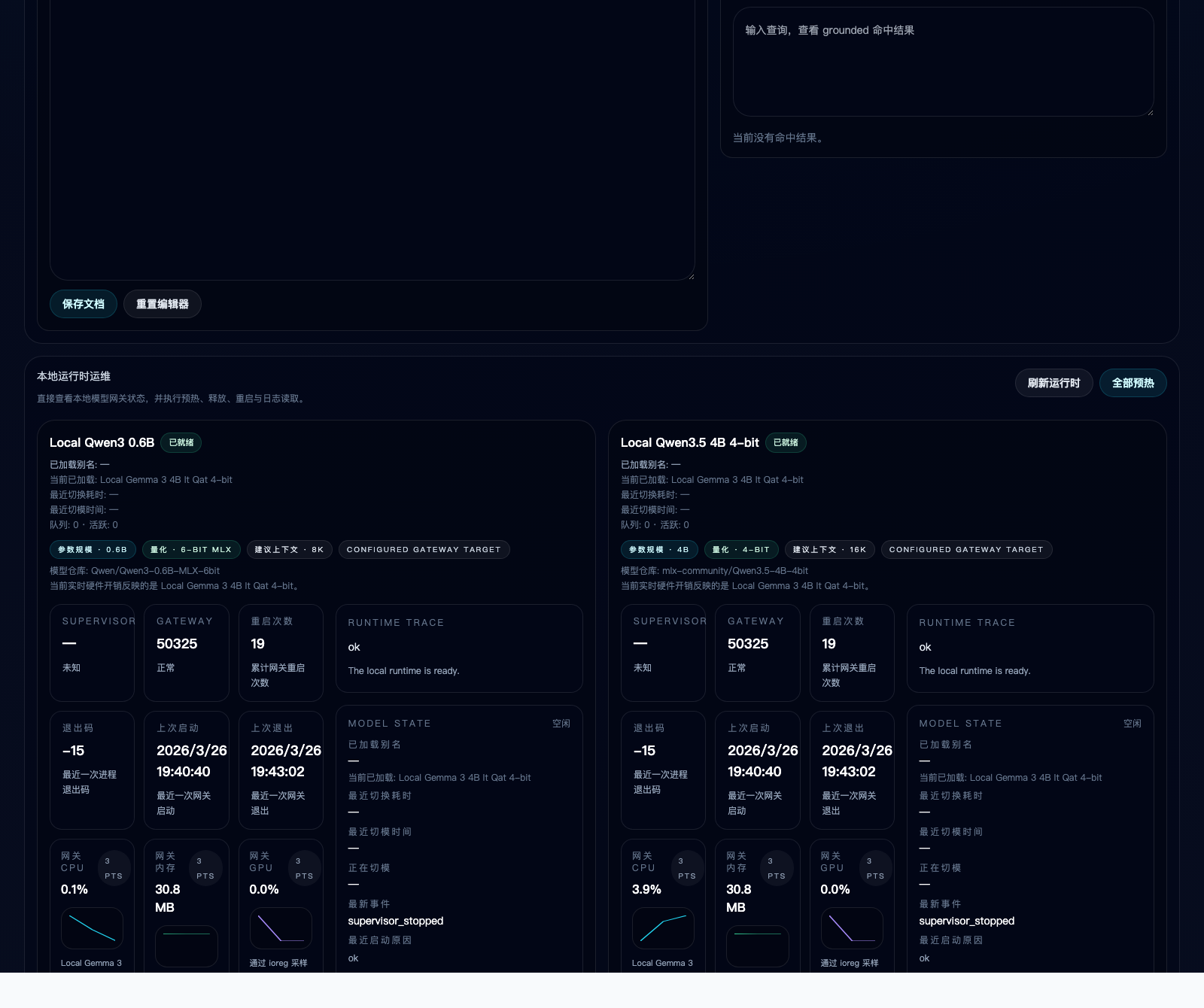
Task: Click the 已就绪 badge next to Local Qwen3 0.6B
Action: tap(181, 442)
